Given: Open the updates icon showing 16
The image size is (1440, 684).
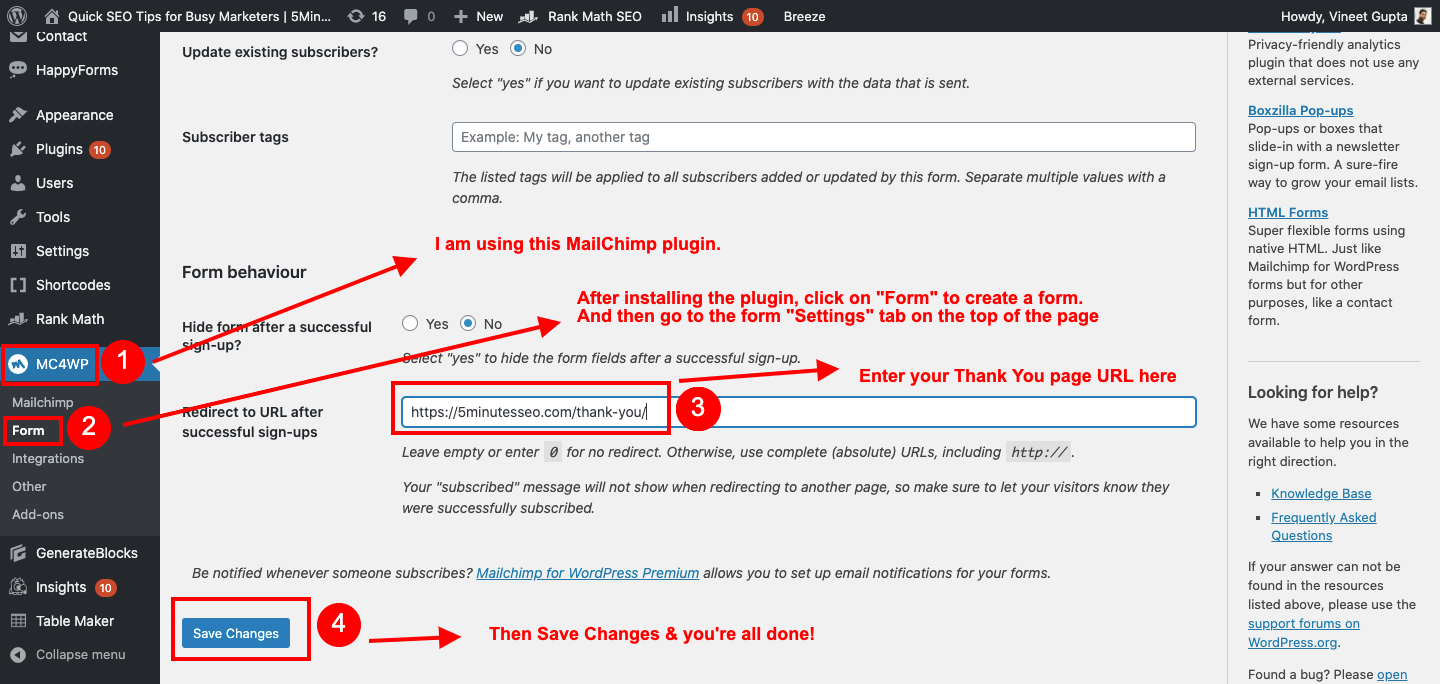Looking at the screenshot, I should click(355, 16).
